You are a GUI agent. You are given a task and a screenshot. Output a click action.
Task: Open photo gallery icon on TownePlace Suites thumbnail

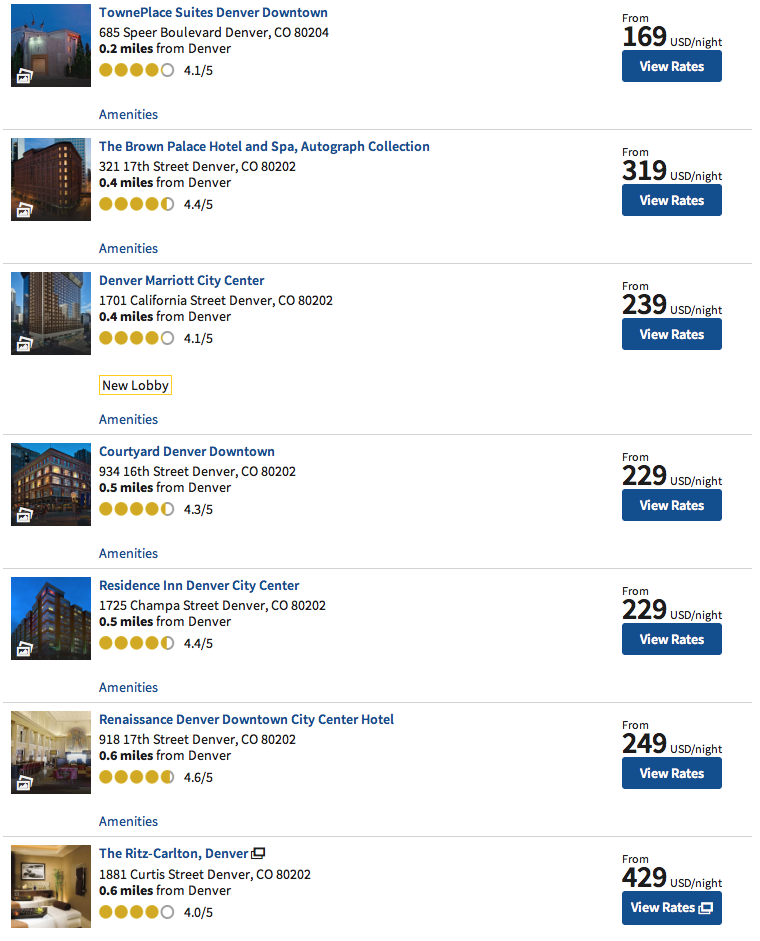tap(24, 76)
